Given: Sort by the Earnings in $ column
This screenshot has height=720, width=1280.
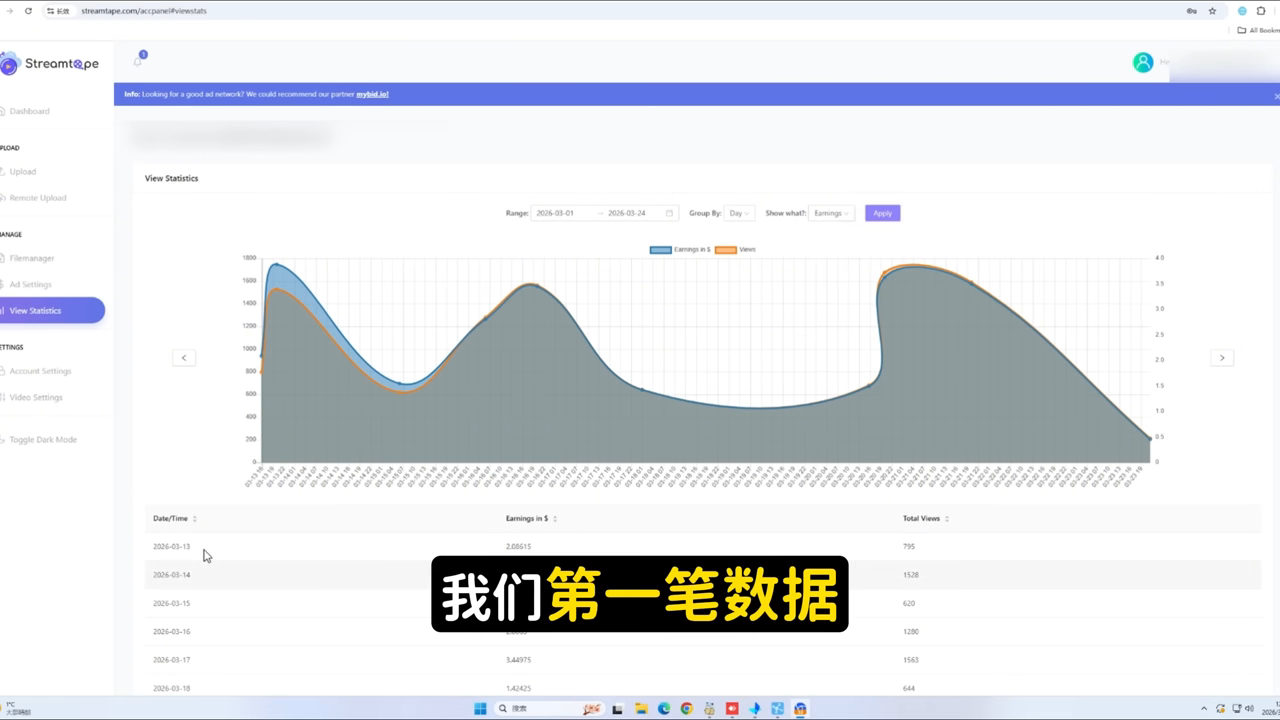Looking at the screenshot, I should [x=532, y=518].
